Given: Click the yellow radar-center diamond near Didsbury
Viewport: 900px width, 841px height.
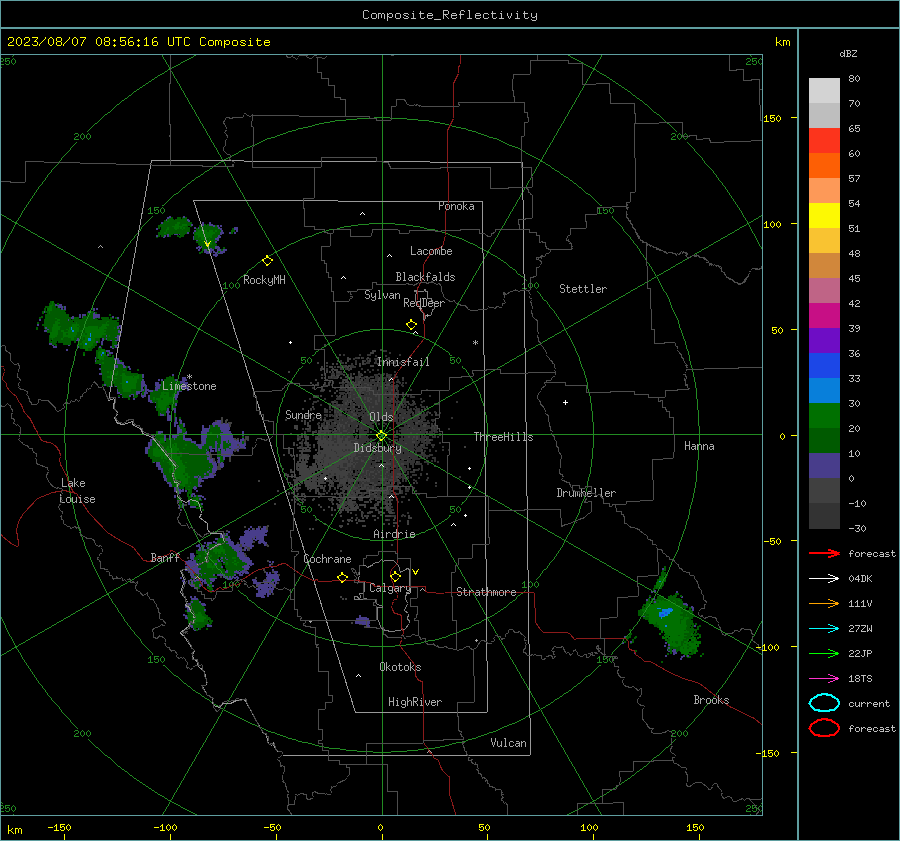Looking at the screenshot, I should tap(381, 435).
